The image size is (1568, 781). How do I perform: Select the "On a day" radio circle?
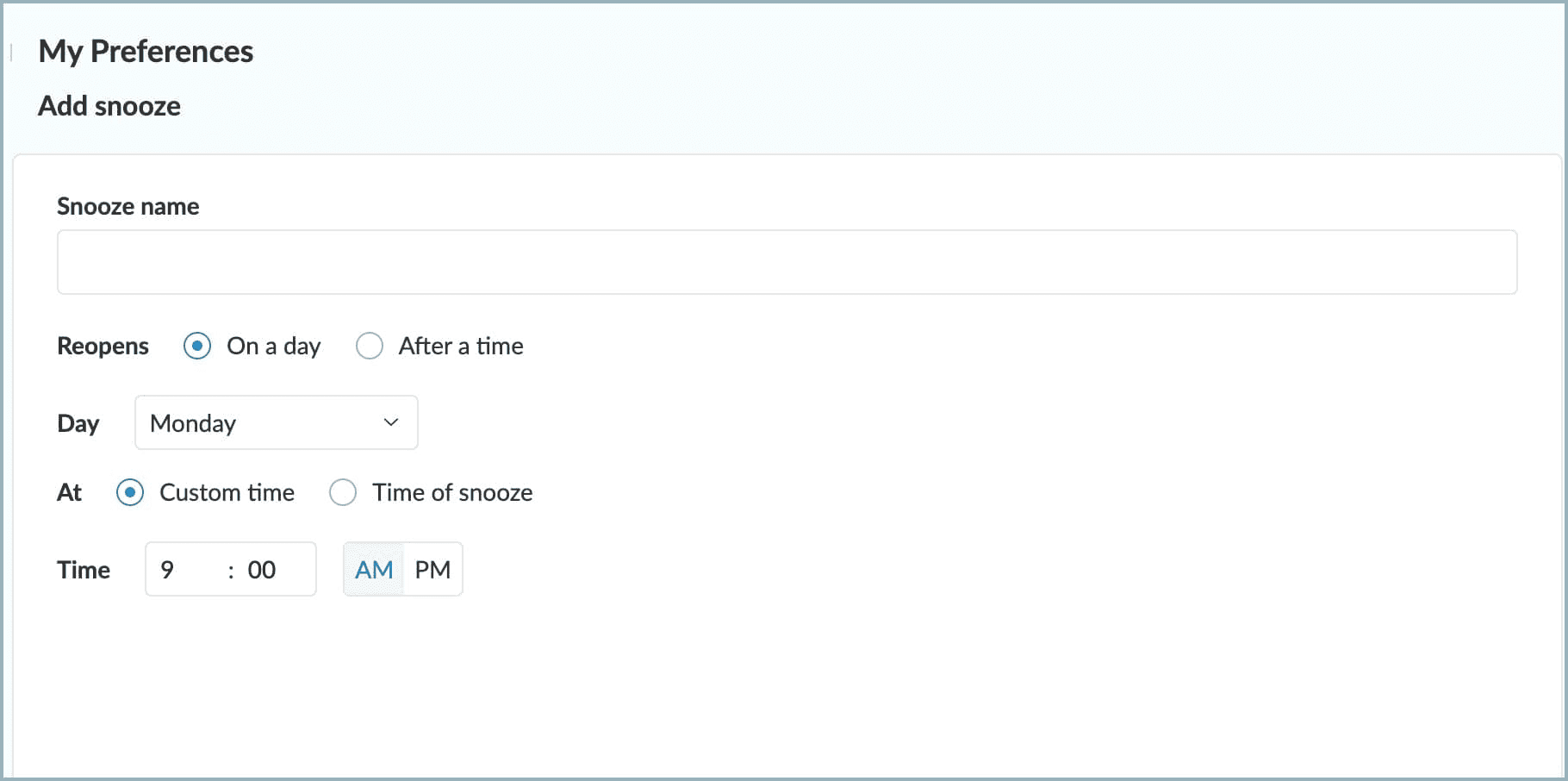point(197,346)
